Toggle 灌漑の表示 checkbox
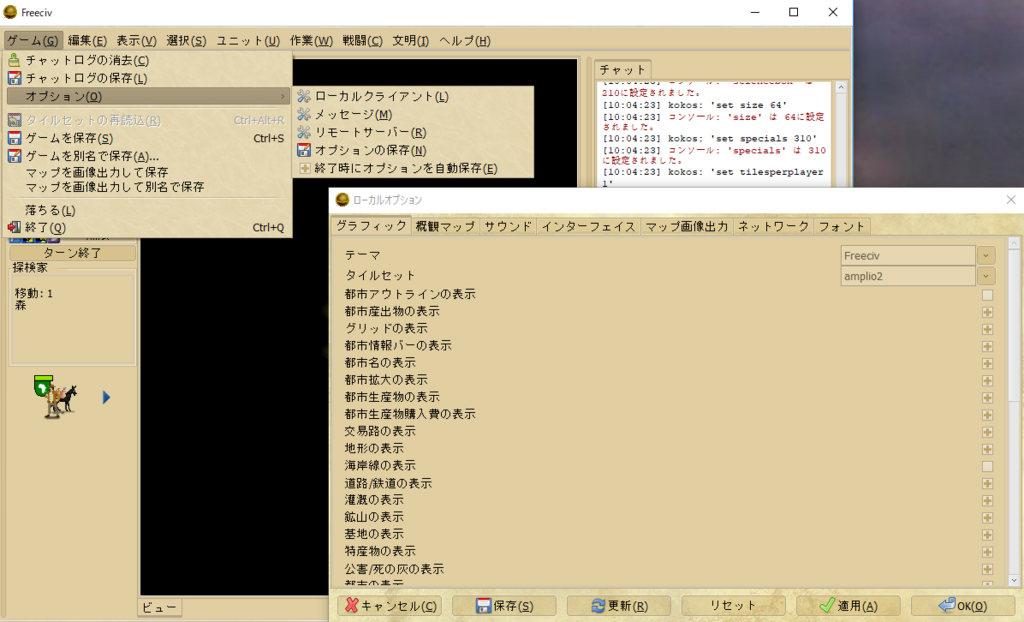 click(x=987, y=500)
